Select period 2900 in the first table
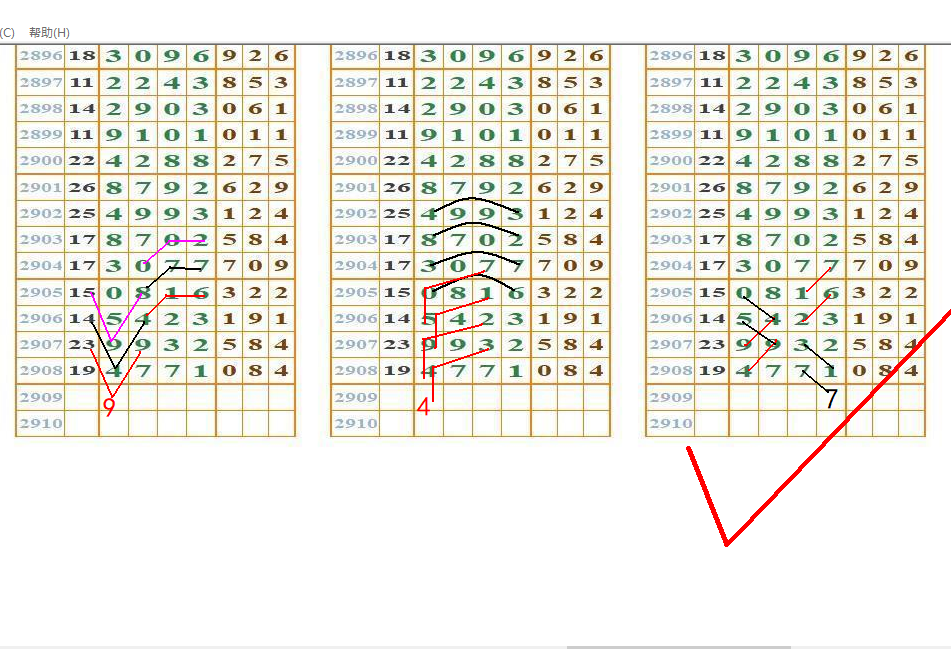Viewport: 951px width, 649px height. click(x=41, y=161)
